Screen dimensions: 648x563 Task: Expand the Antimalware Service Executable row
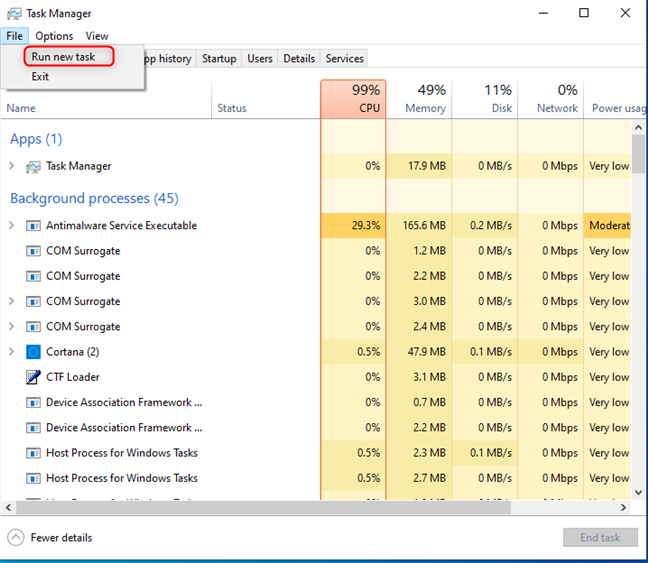[12, 225]
